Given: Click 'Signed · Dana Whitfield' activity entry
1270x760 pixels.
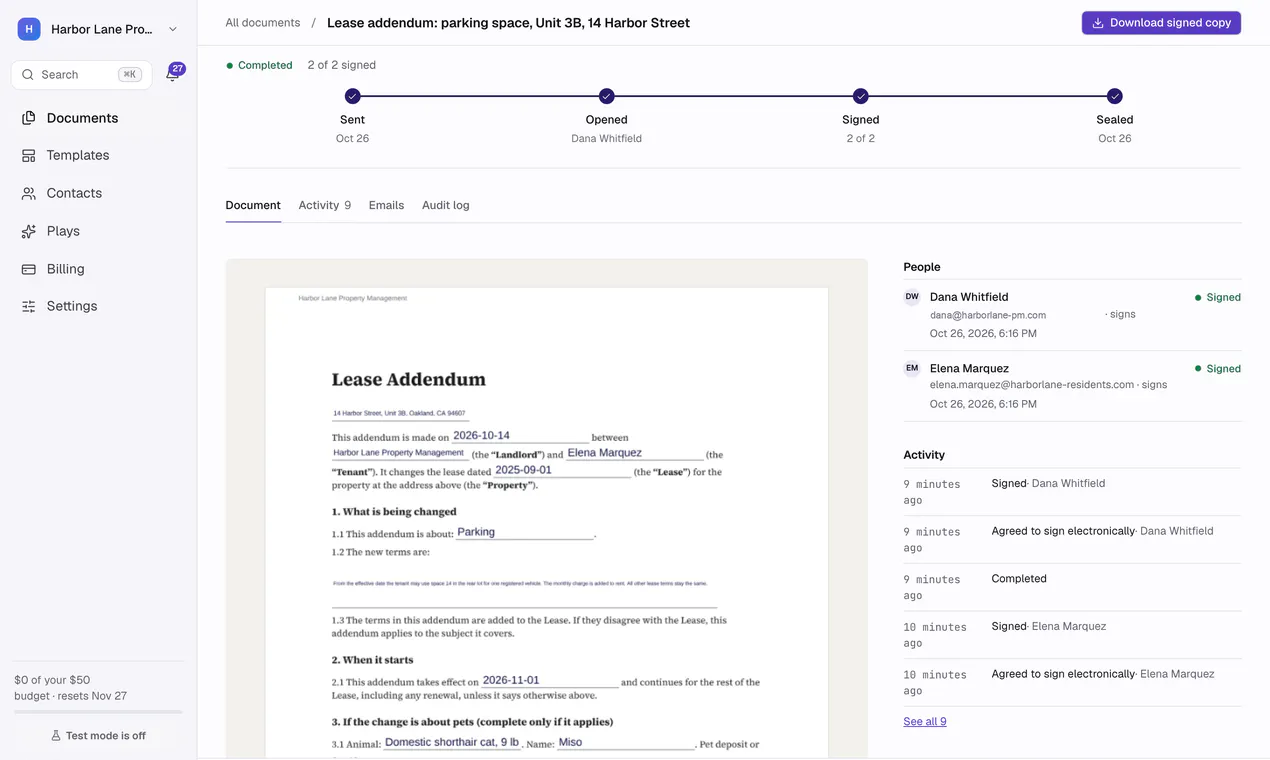Looking at the screenshot, I should [x=1072, y=492].
